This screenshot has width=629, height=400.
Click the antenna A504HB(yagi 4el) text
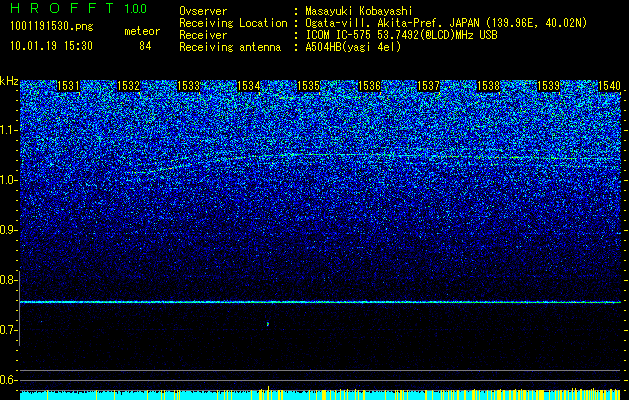coord(353,47)
